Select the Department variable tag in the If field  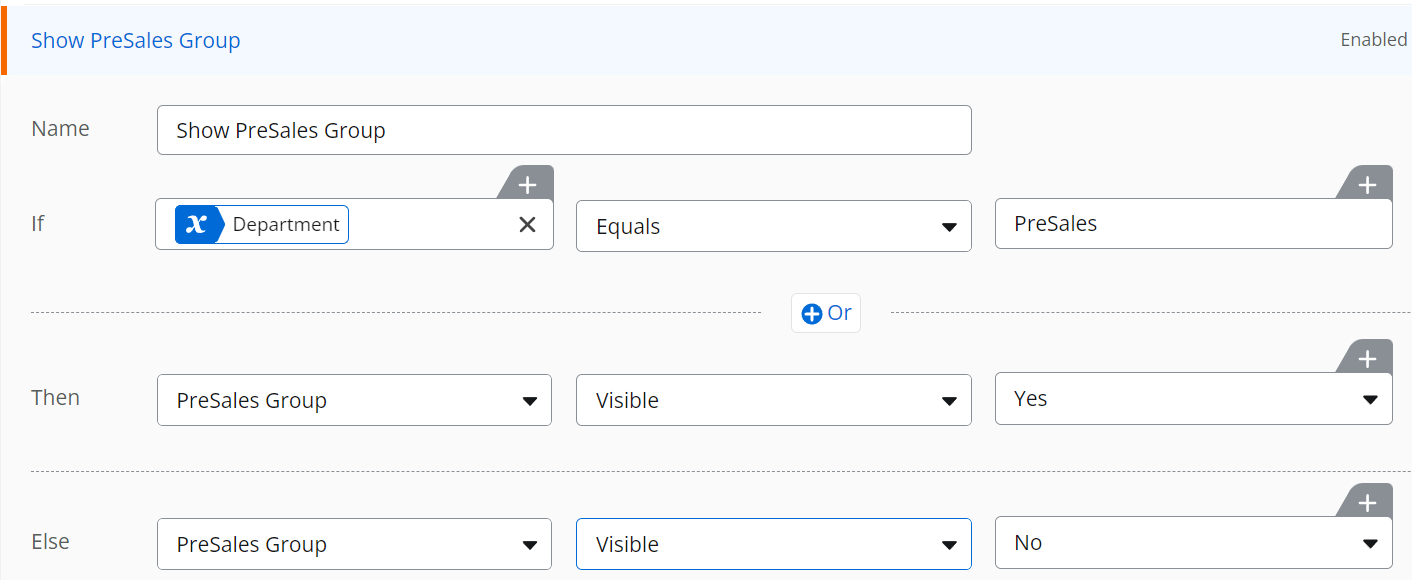click(x=262, y=224)
